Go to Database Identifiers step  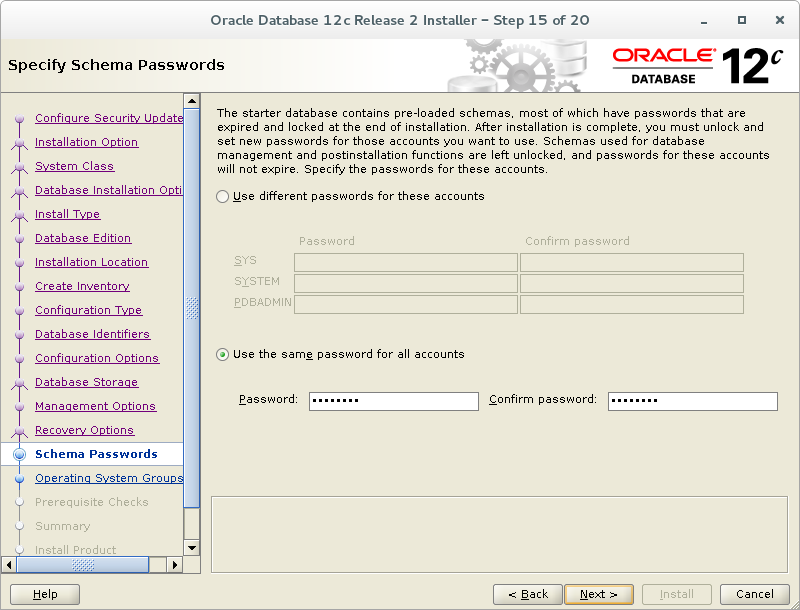click(92, 334)
